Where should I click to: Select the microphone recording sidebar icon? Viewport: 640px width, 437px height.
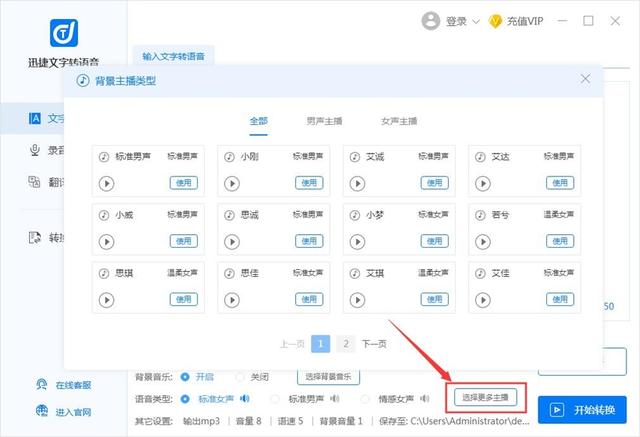[35, 150]
